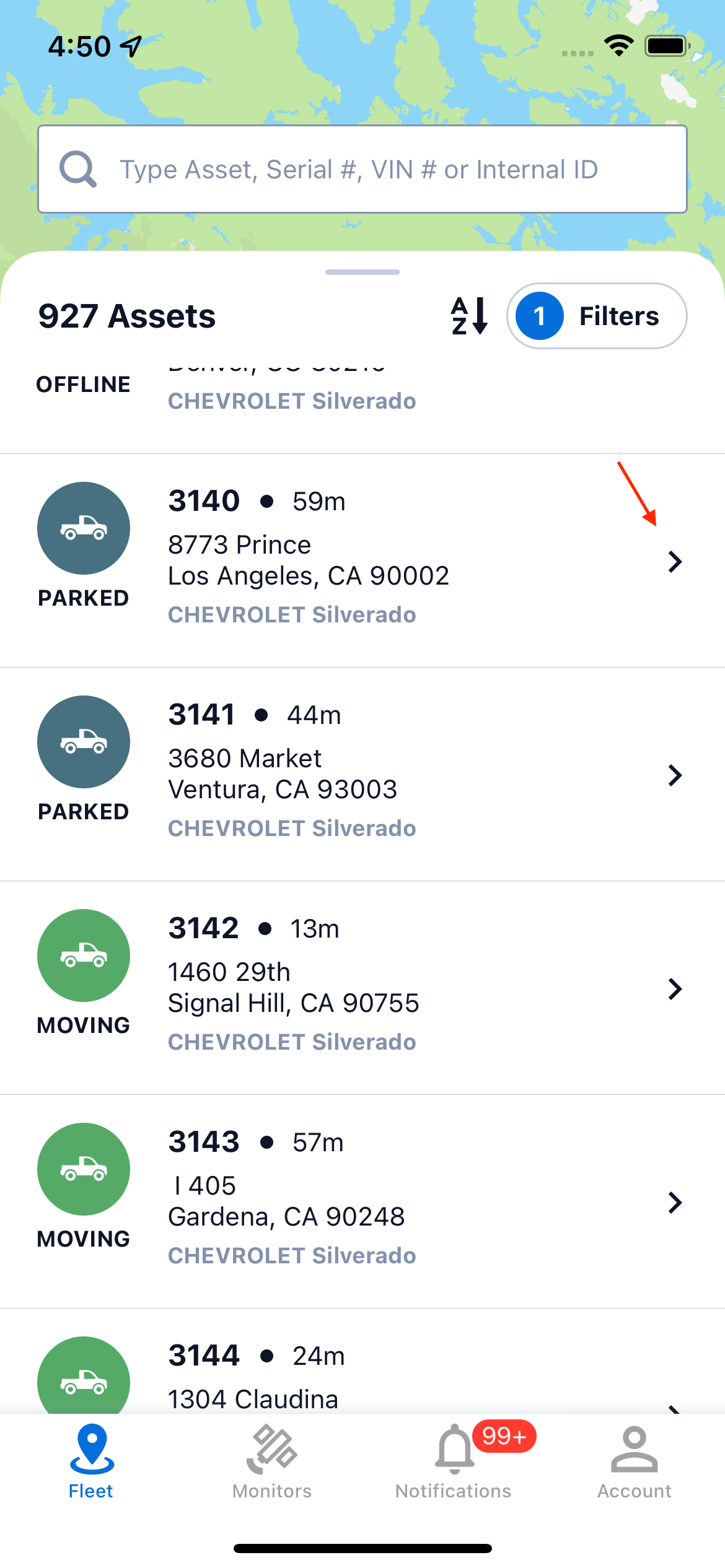Screen dimensions: 725x1568
Task: Expand asset 3140 details chevron
Action: coord(675,562)
